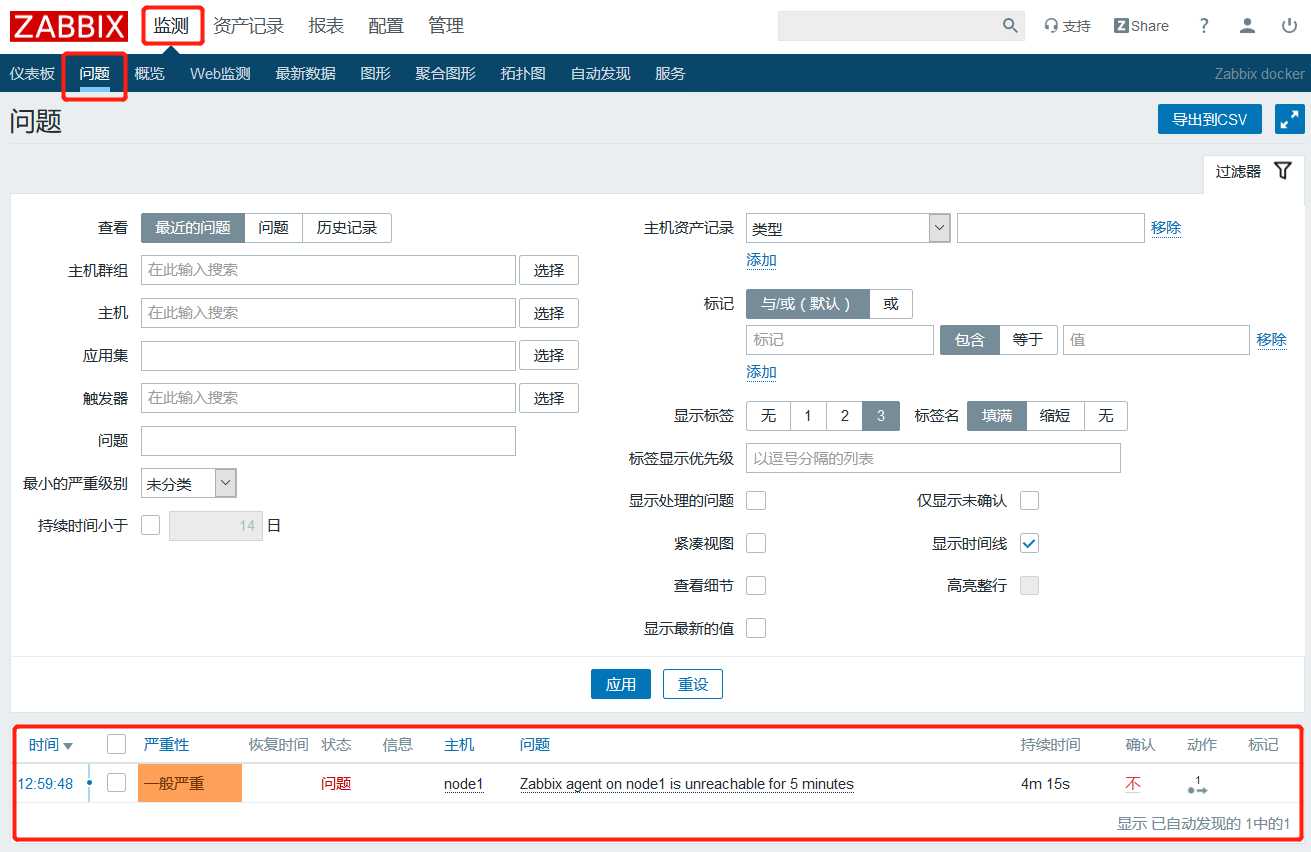Open the 报表 top menu
Viewport: 1311px width, 852px height.
[x=326, y=26]
